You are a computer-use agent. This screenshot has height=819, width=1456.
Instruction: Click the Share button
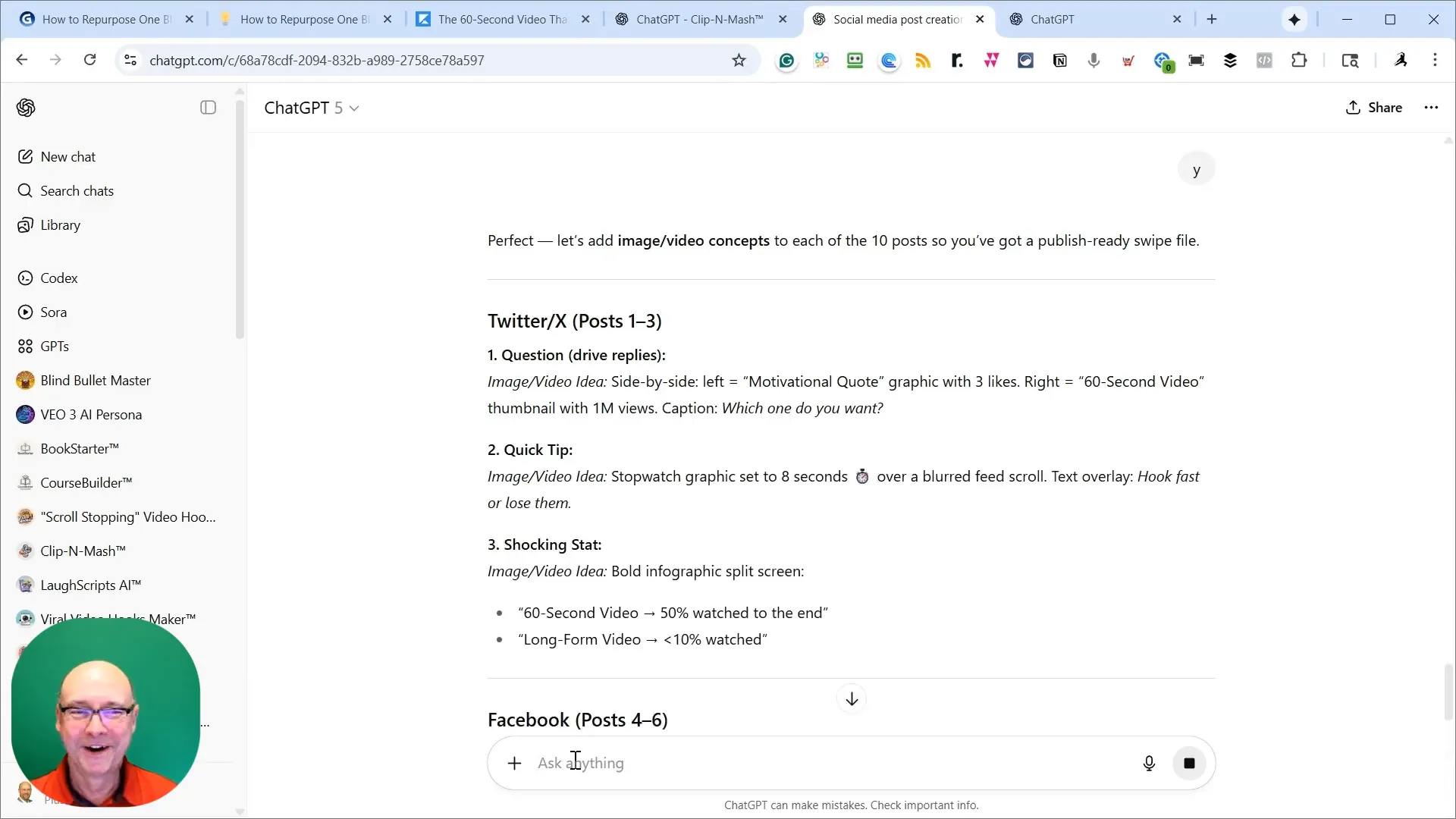[1373, 108]
